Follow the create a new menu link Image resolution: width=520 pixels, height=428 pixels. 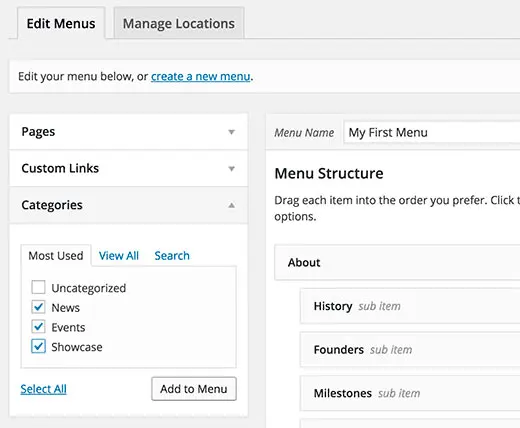click(x=201, y=76)
